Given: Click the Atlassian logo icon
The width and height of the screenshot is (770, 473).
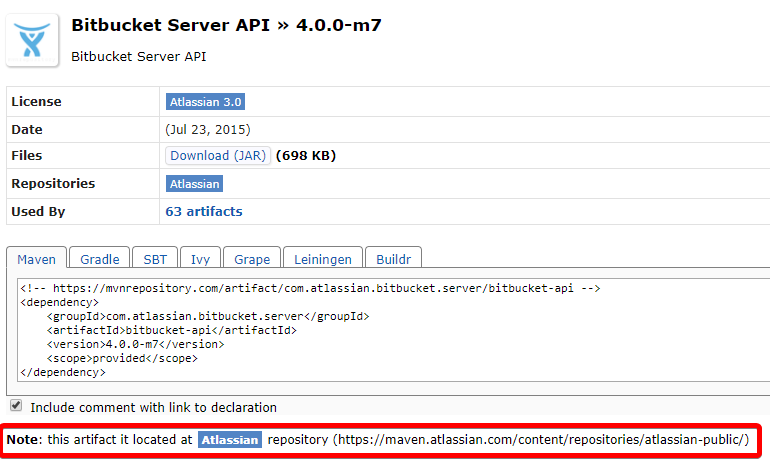Looking at the screenshot, I should (x=32, y=40).
